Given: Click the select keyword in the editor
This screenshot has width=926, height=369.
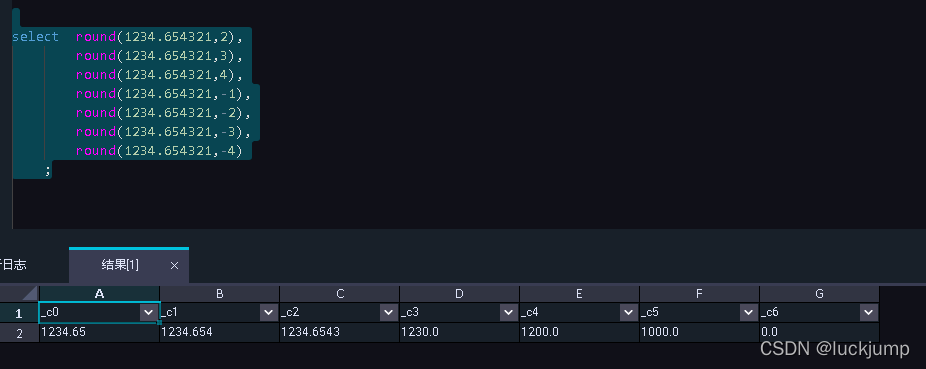Looking at the screenshot, I should click(x=35, y=37).
